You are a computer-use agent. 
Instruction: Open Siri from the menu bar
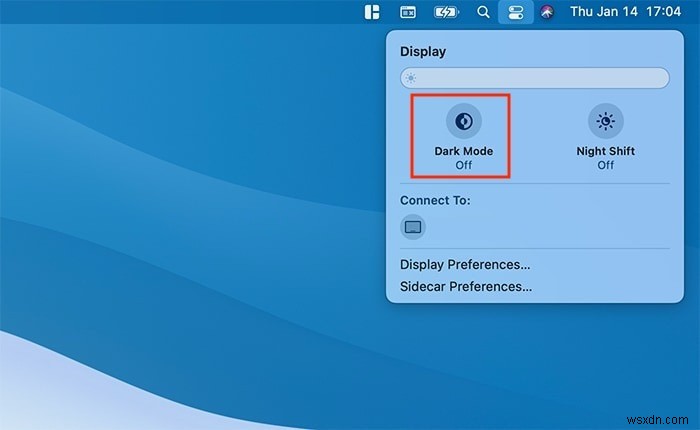[x=547, y=12]
